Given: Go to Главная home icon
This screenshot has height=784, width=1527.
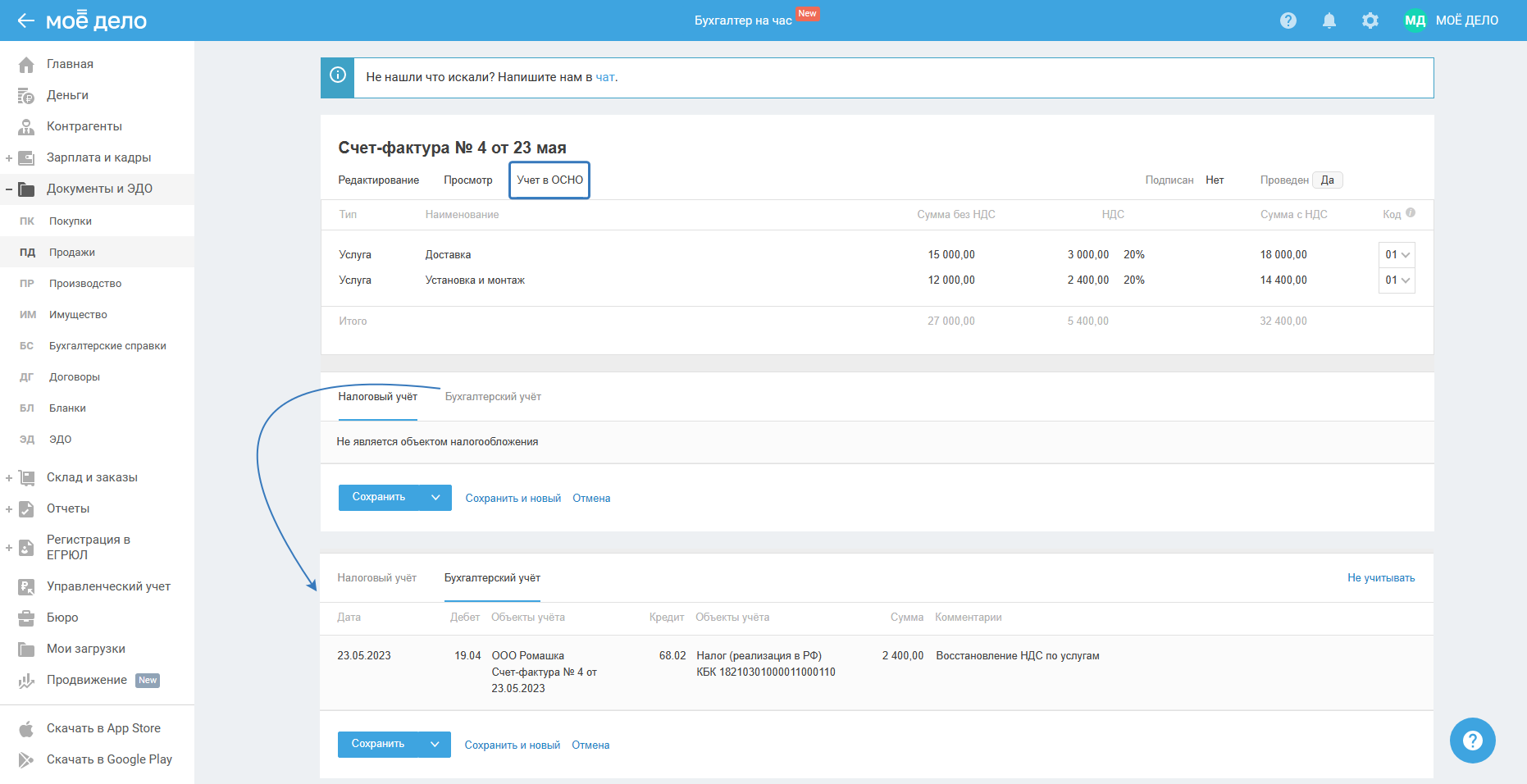Looking at the screenshot, I should tap(26, 64).
